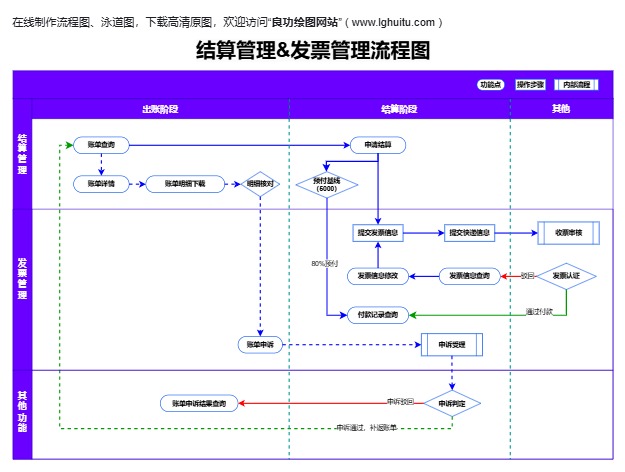Select the 申请结算 node
This screenshot has width=625, height=472.
378,145
